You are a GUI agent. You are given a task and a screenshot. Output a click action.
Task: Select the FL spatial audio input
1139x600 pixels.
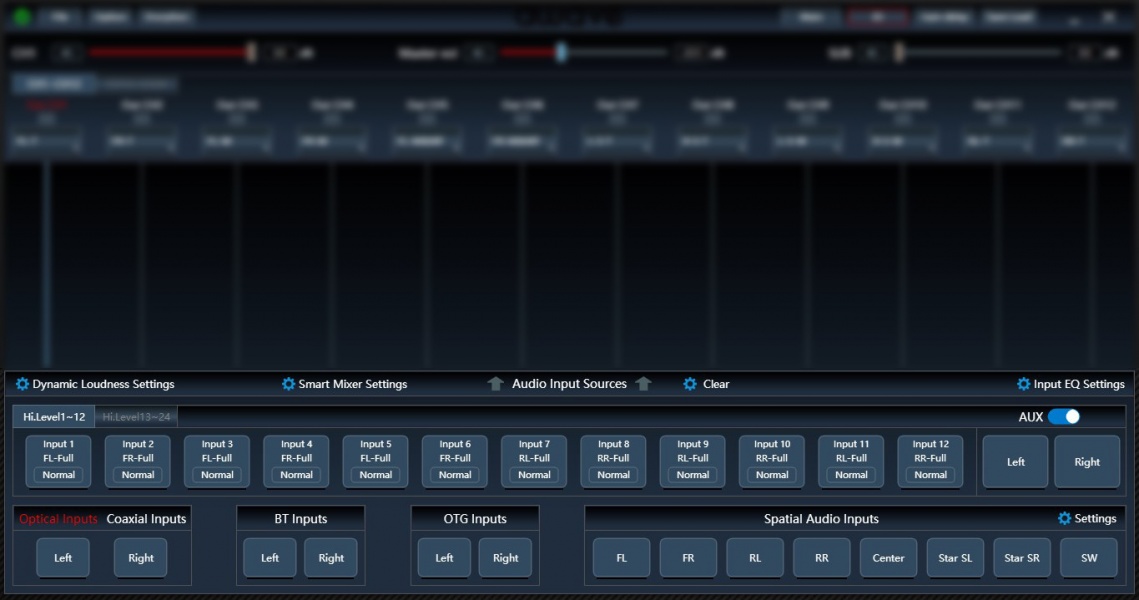click(621, 558)
